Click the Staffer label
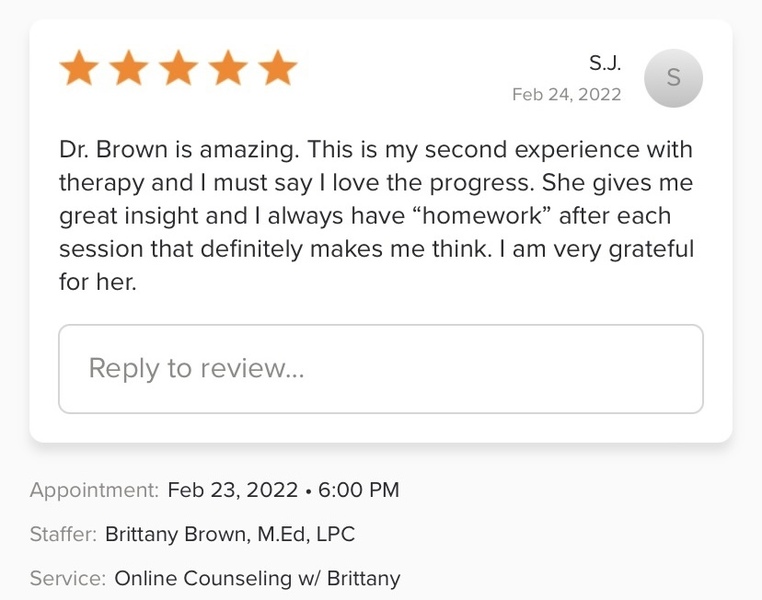 coord(63,534)
